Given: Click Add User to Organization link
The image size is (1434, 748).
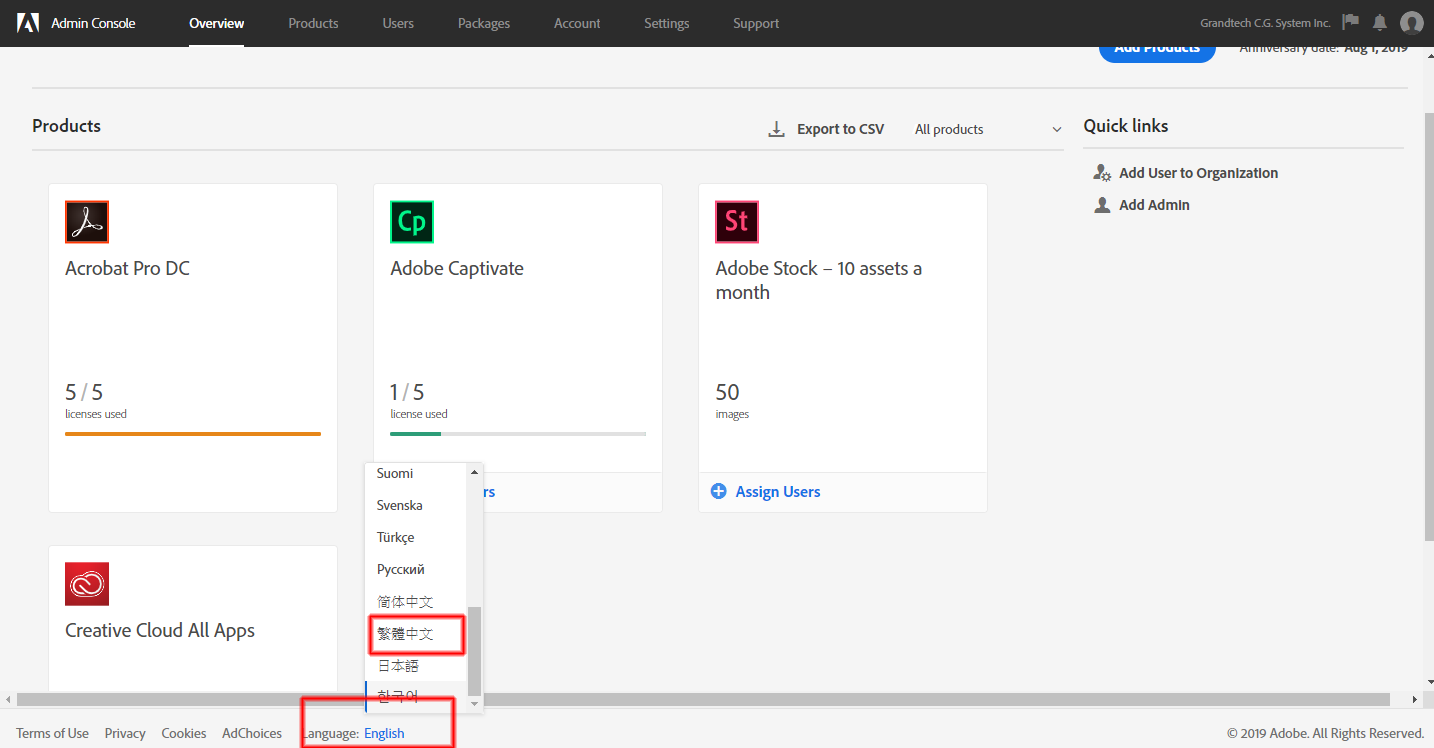Looking at the screenshot, I should [x=1198, y=173].
